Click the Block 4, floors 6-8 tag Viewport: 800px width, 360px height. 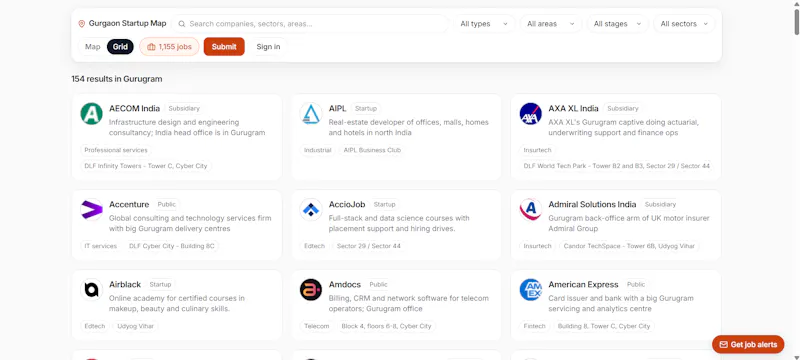click(386, 326)
